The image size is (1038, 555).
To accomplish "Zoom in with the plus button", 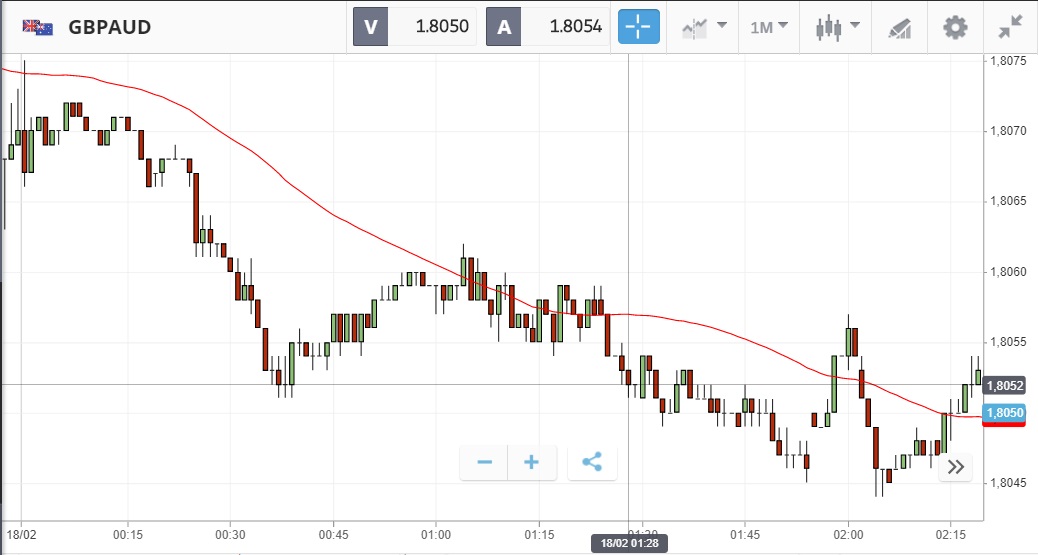I will 532,462.
